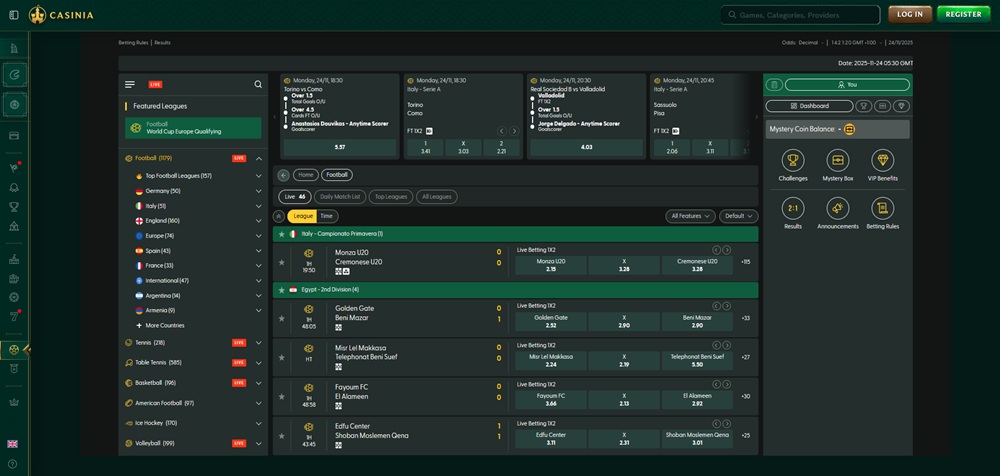The image size is (1000, 476).
Task: Click the REGISTER button
Action: tap(964, 15)
